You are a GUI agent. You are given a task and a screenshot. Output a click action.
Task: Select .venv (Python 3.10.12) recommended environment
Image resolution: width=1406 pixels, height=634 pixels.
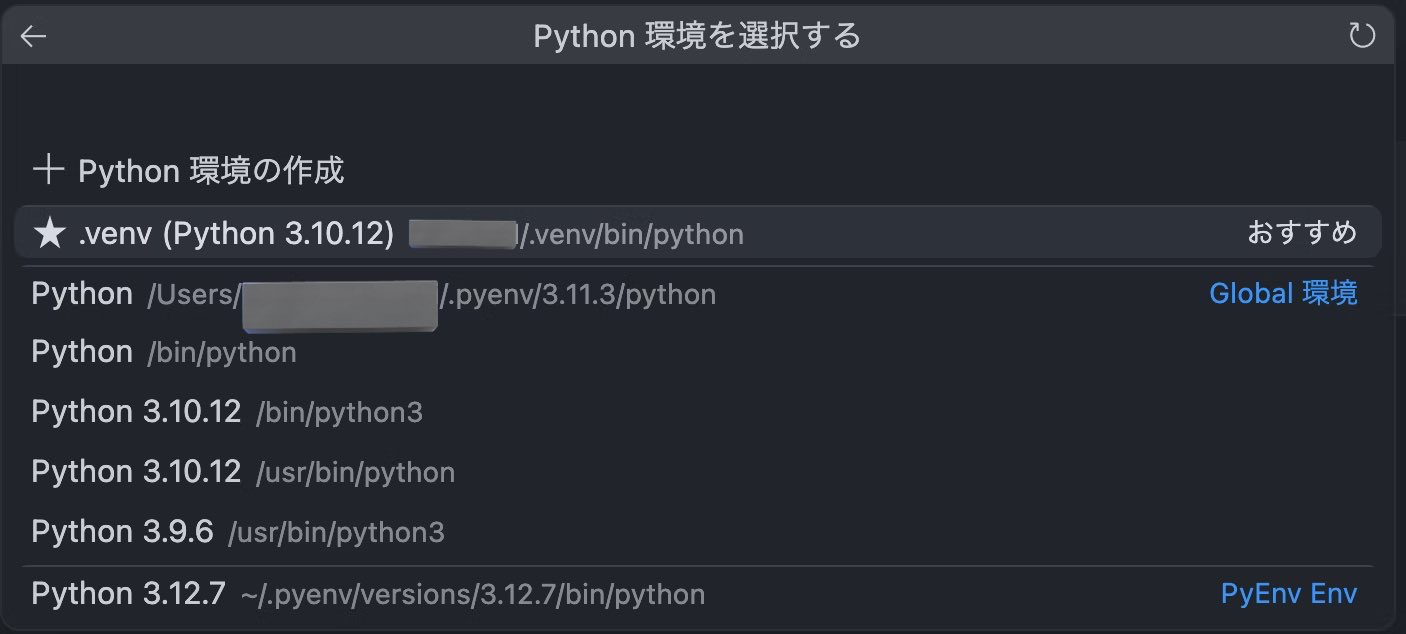click(x=698, y=234)
